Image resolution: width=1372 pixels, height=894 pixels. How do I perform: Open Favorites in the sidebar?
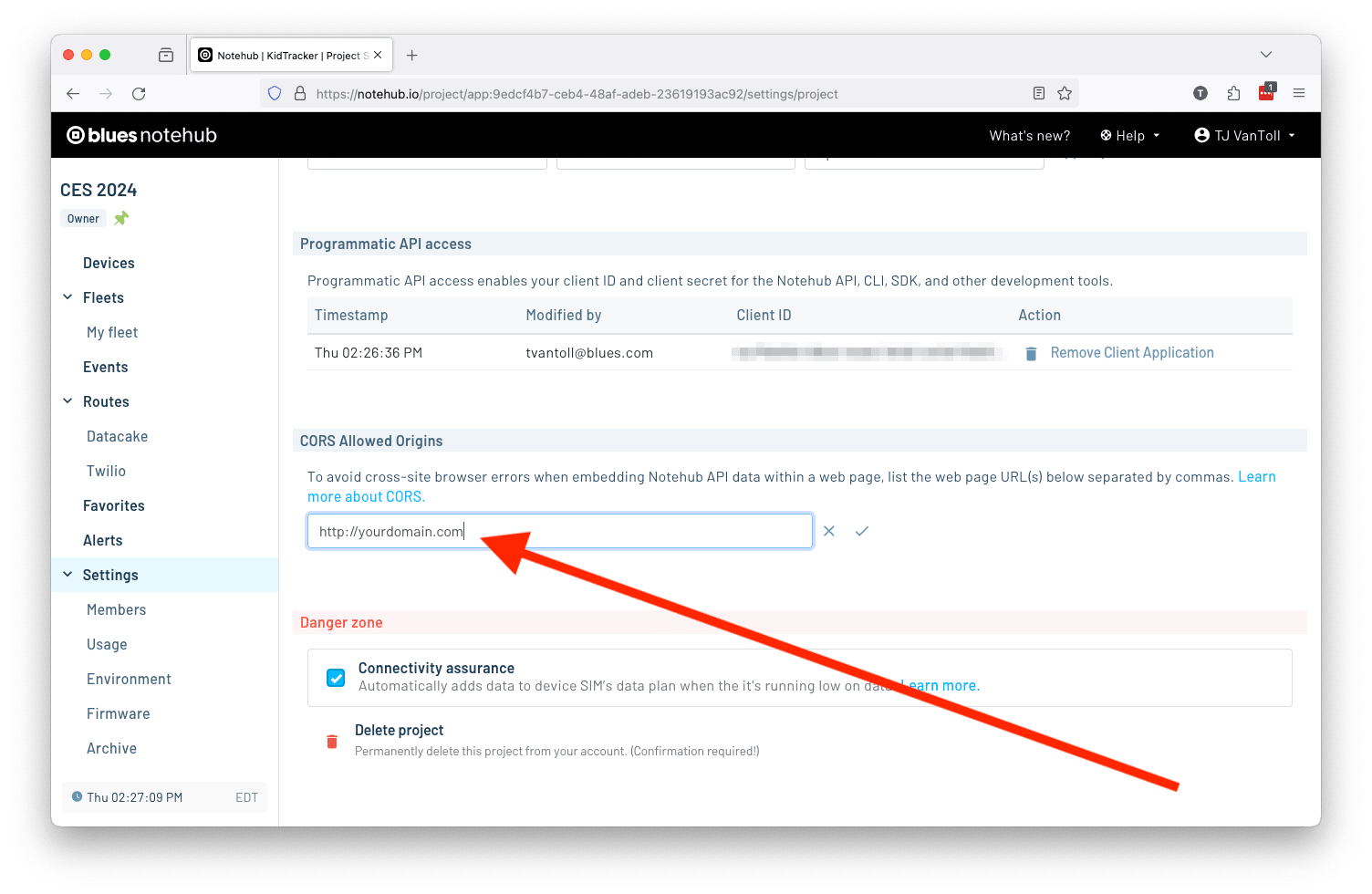click(x=114, y=505)
